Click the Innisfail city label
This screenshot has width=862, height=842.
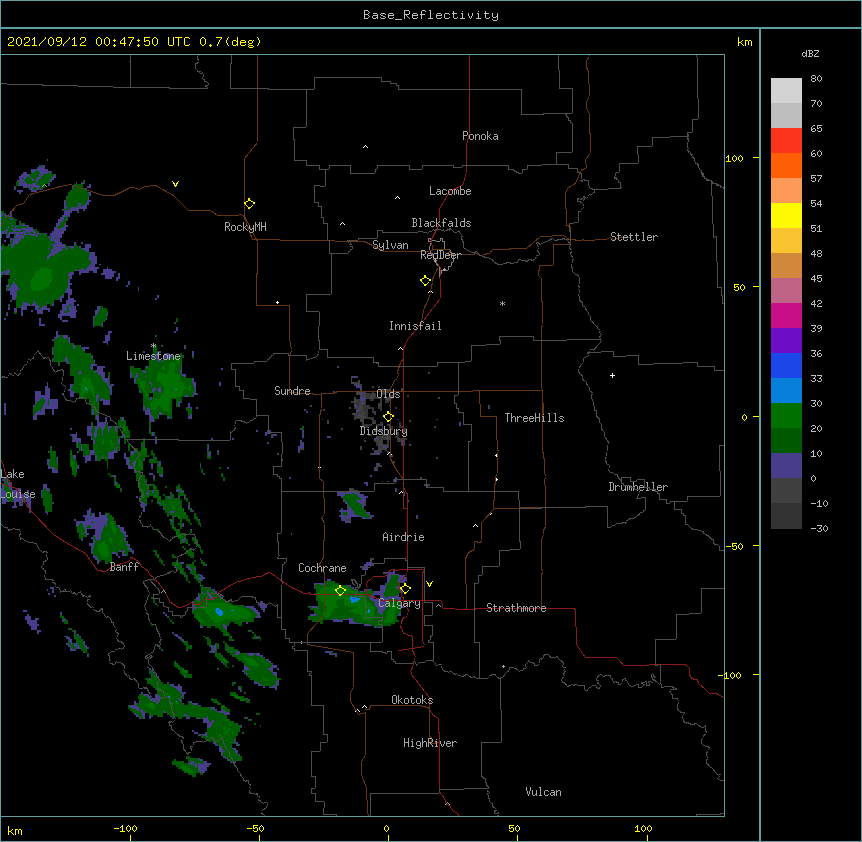point(415,326)
